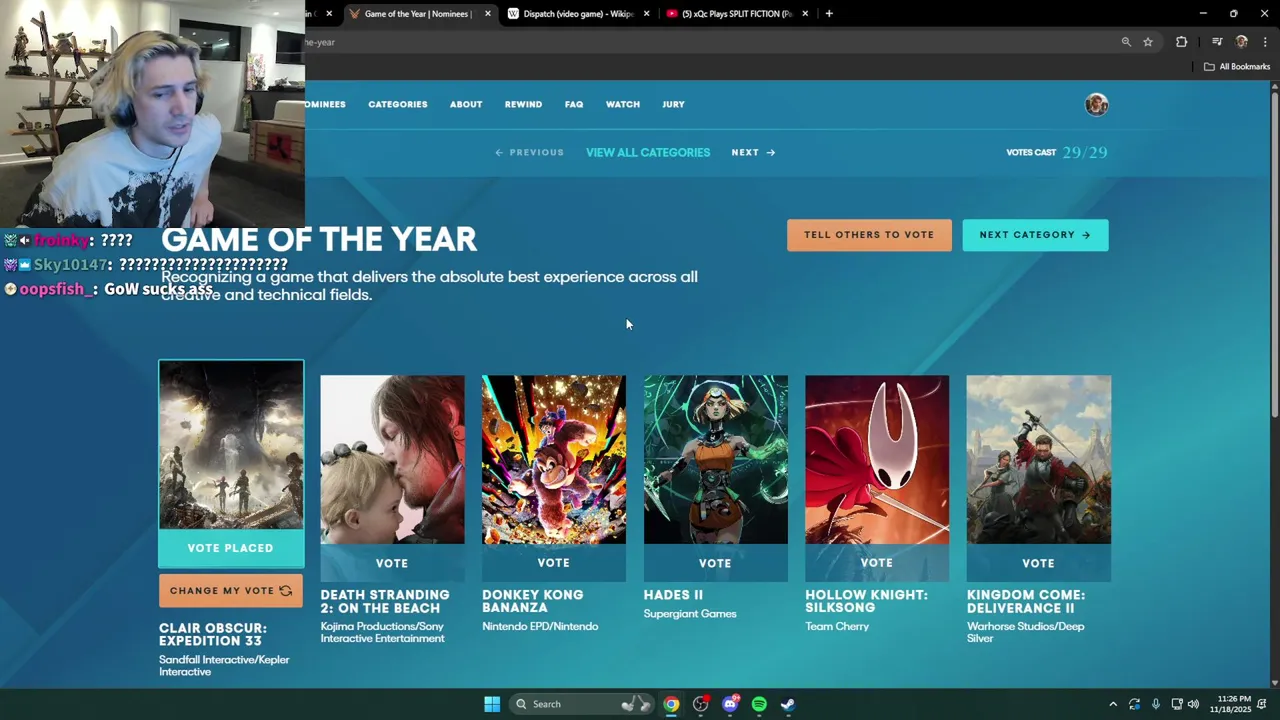The height and width of the screenshot is (720, 1280).
Task: Switch to the Dispatch (video game) Wikipedia tab
Action: point(578,14)
